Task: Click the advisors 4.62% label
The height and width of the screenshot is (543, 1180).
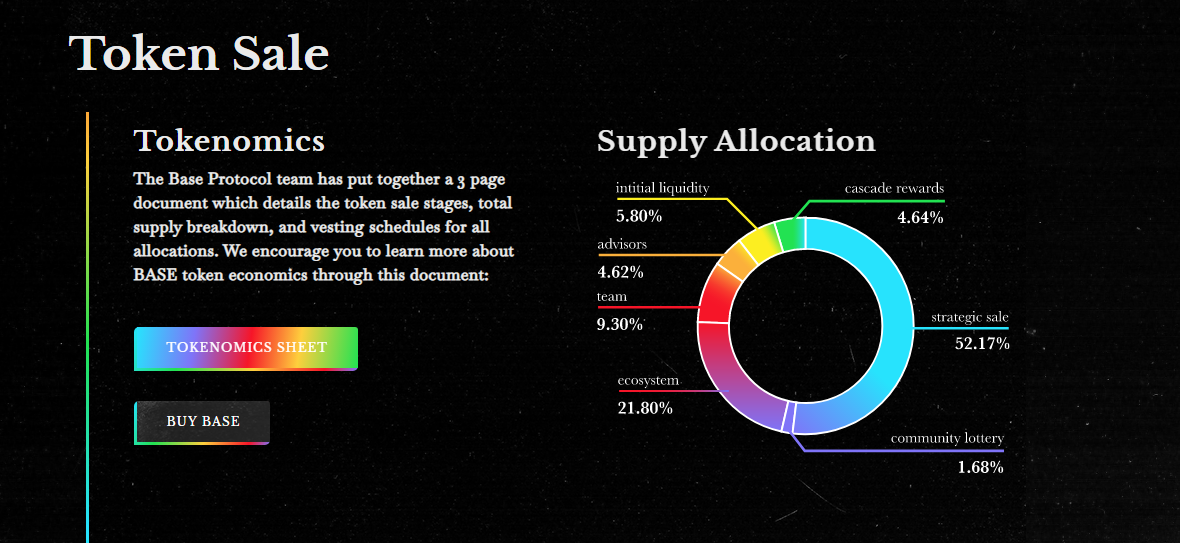Action: coord(622,258)
